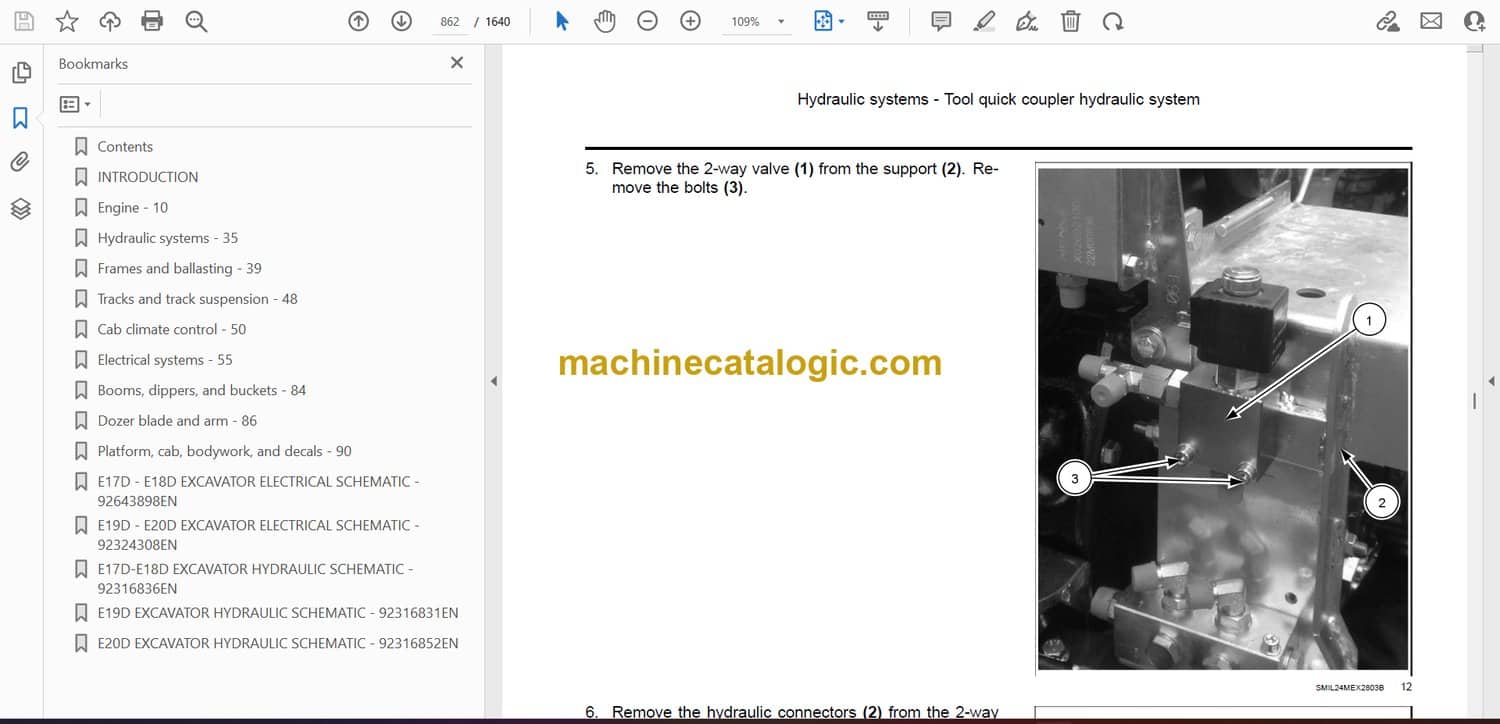Toggle the Attachments paperclip panel

pos(21,162)
